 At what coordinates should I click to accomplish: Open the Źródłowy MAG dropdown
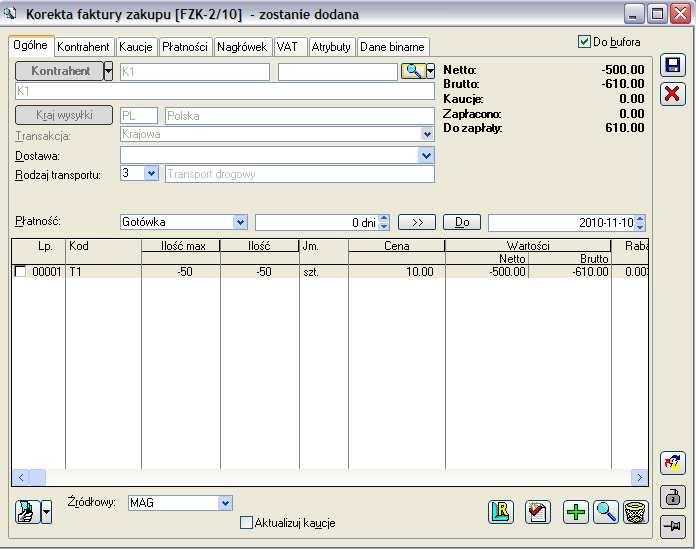click(x=225, y=503)
